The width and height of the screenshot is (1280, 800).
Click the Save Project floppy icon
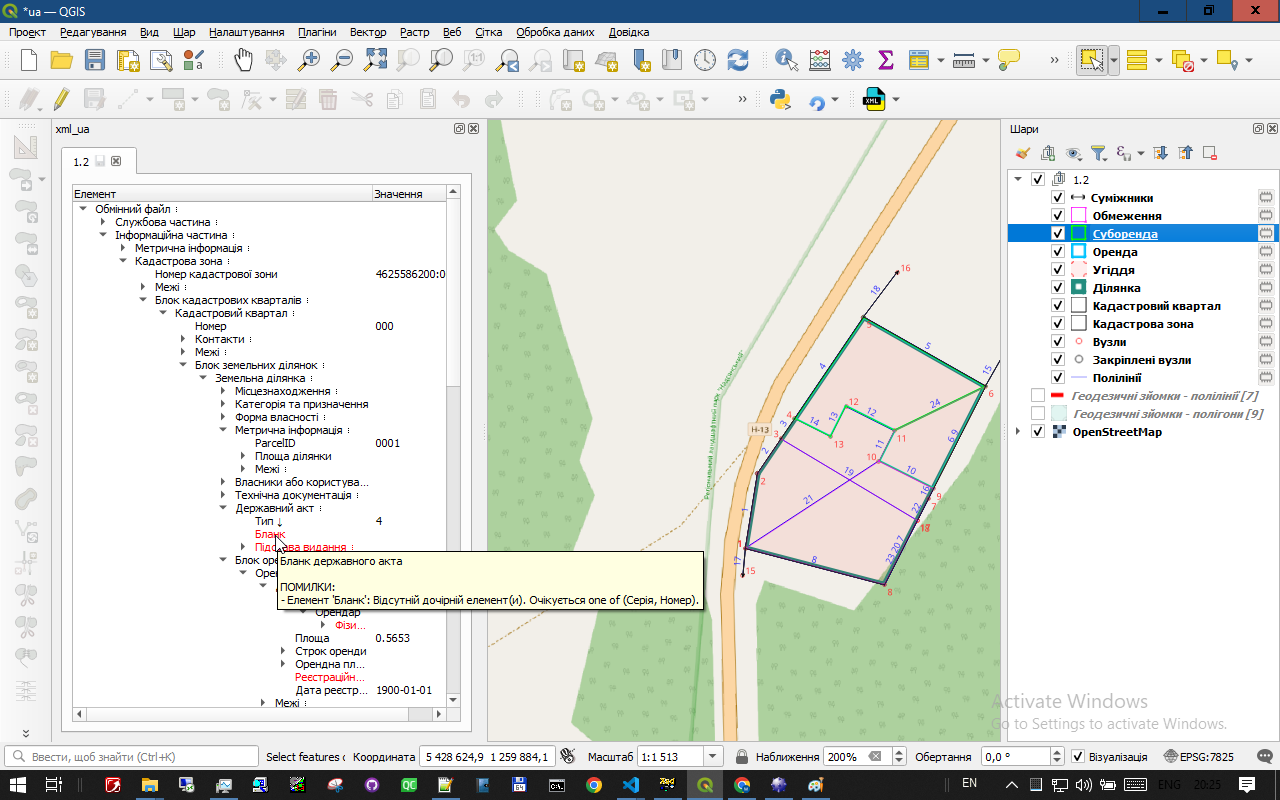(x=94, y=60)
